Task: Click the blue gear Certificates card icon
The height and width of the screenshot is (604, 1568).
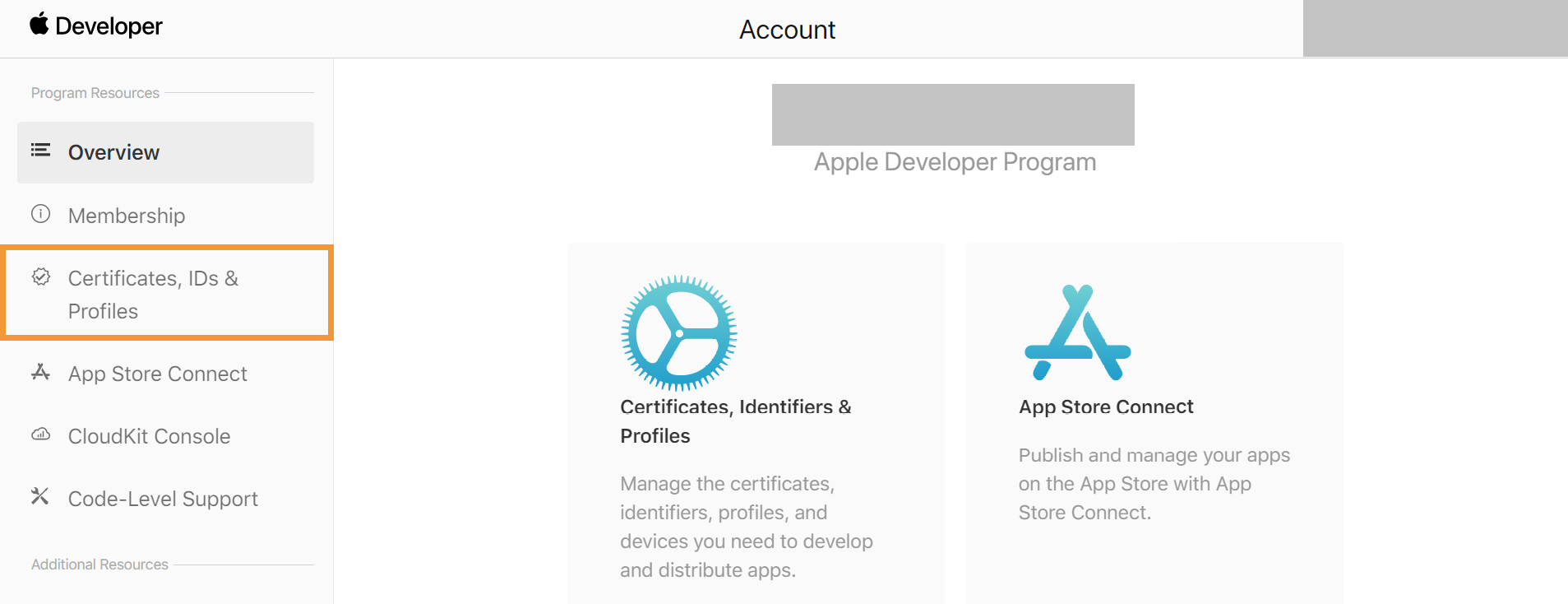Action: click(679, 333)
